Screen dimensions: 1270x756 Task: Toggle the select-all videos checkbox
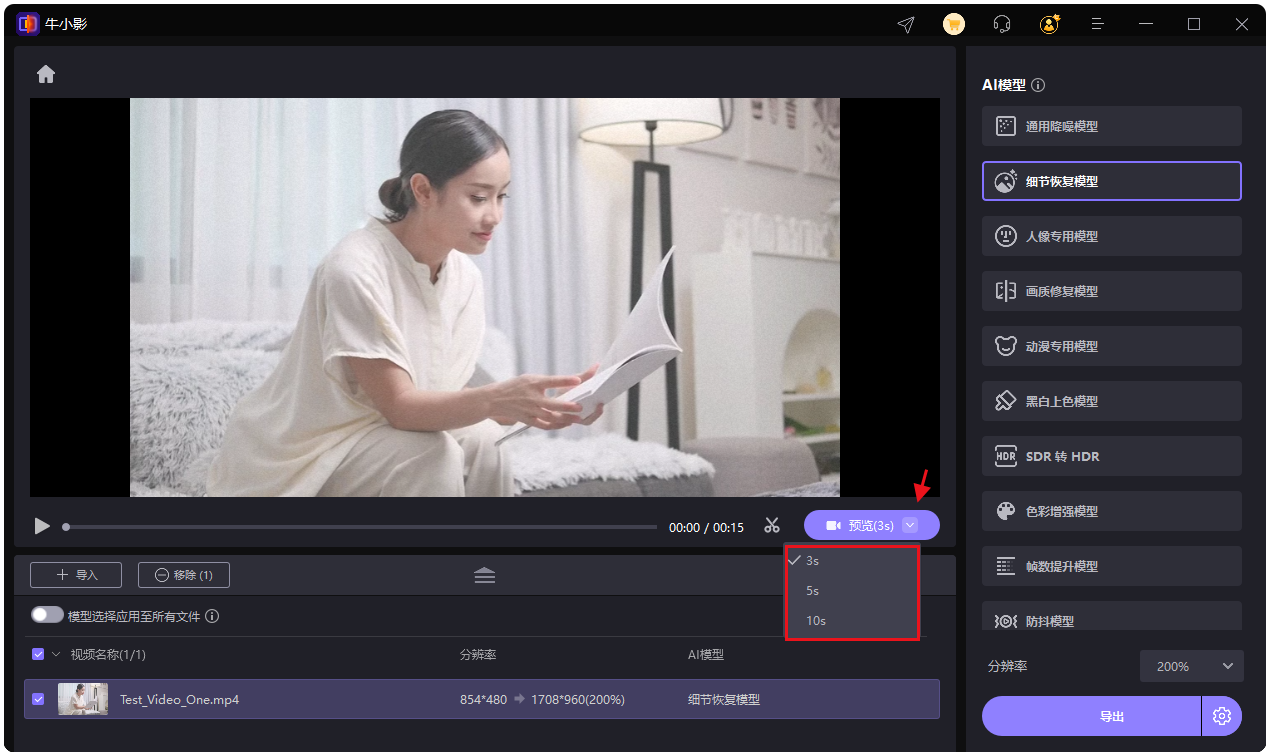coord(38,654)
